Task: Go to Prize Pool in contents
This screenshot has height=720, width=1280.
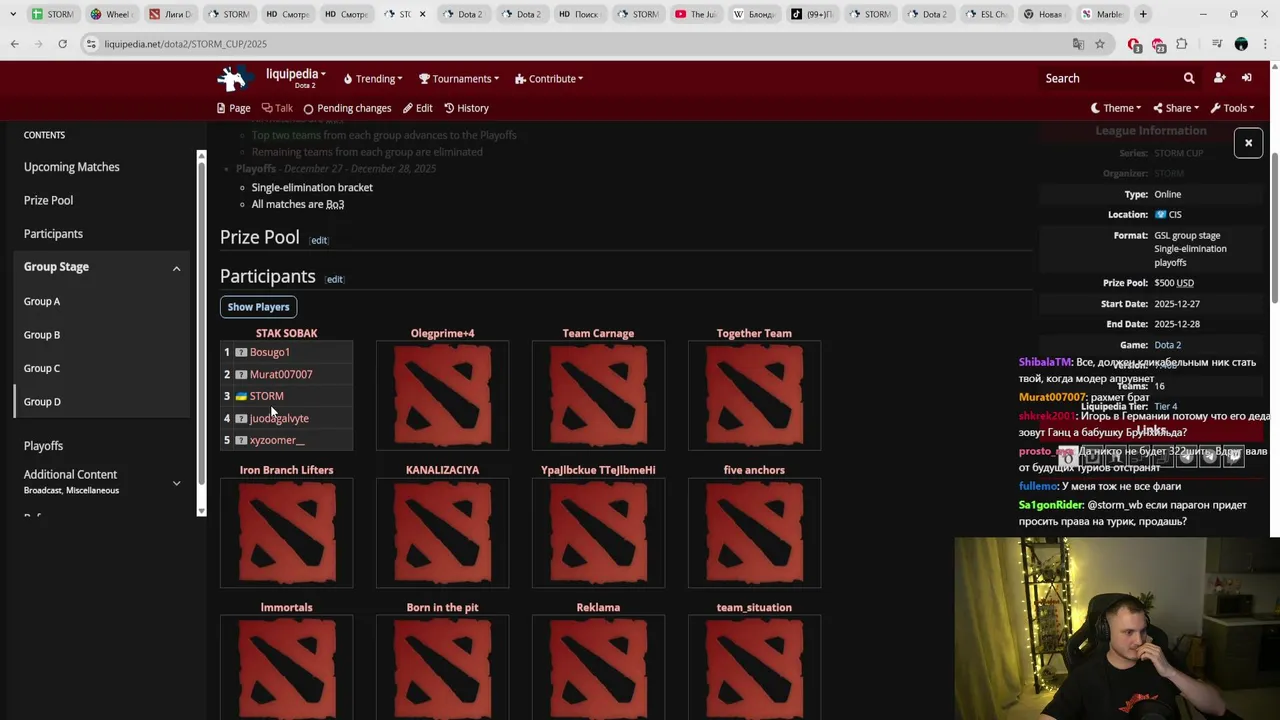Action: [x=48, y=200]
